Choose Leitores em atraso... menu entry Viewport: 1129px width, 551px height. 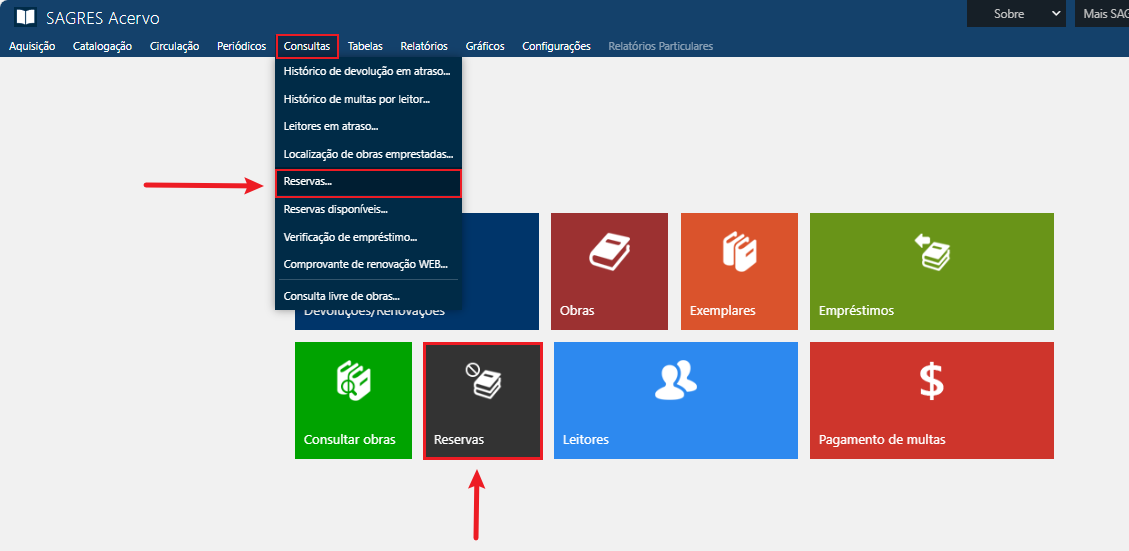[x=330, y=126]
